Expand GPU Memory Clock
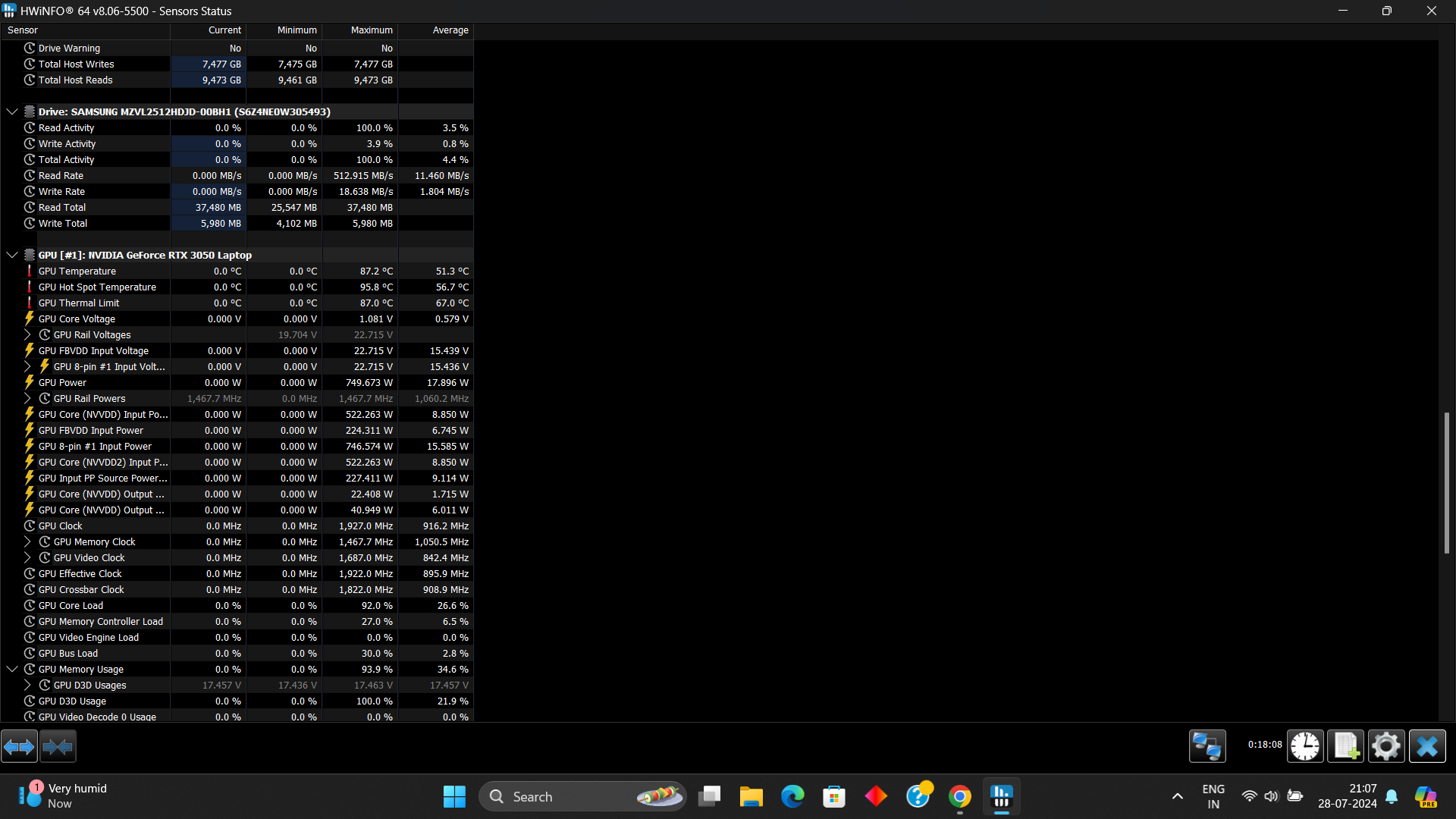The image size is (1456, 819). (x=27, y=542)
